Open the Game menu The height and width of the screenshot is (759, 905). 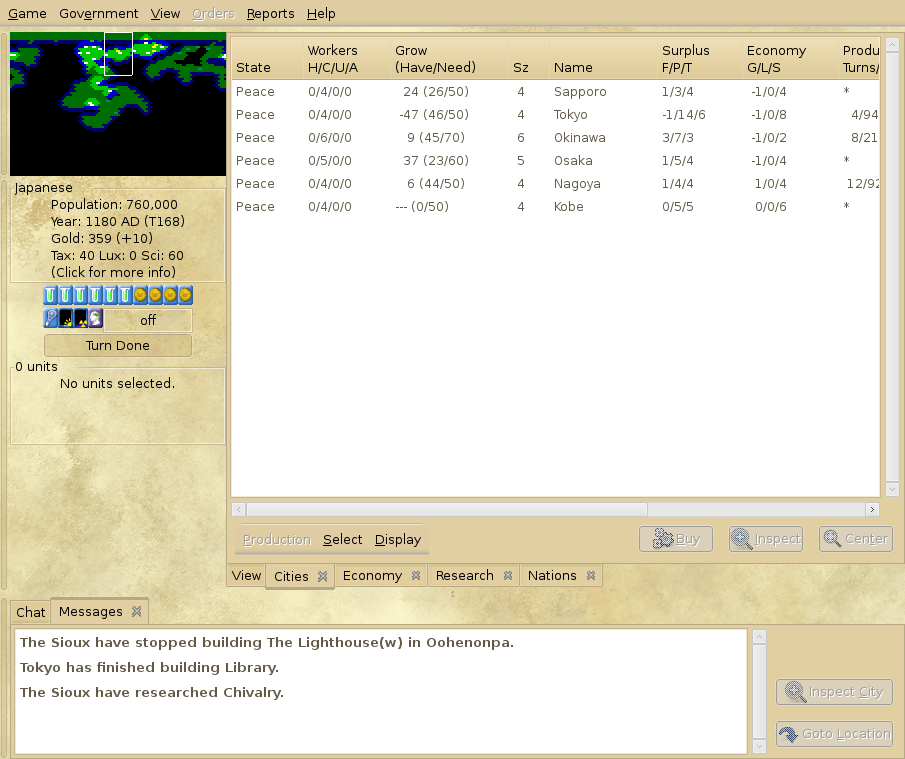(27, 13)
